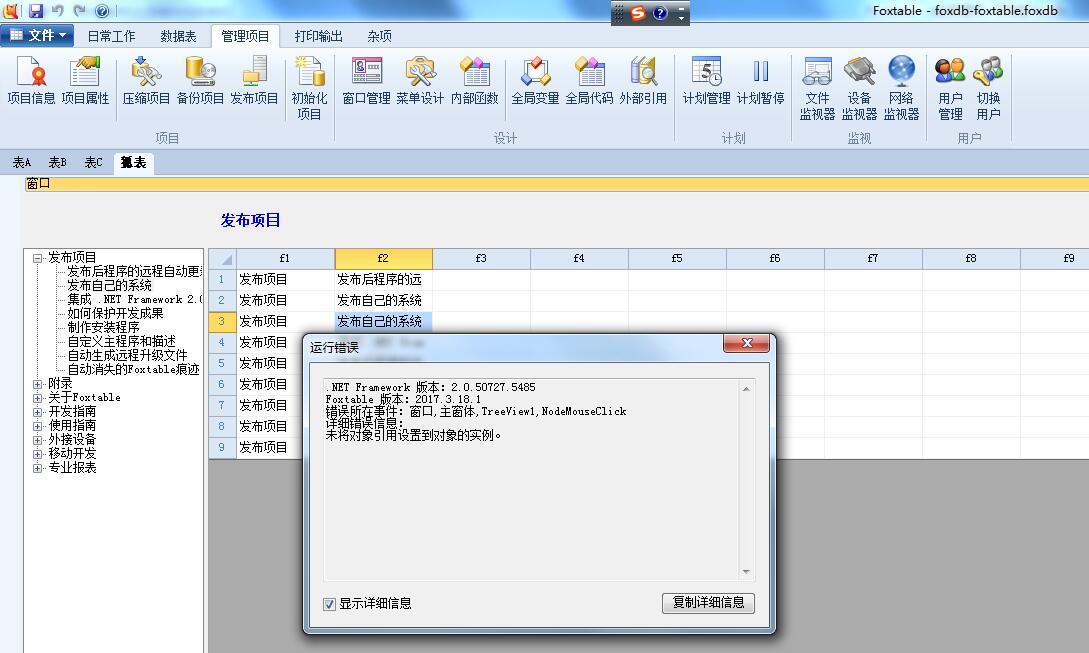Click the save icon in quick access toolbar
The height and width of the screenshot is (653, 1089).
click(36, 10)
